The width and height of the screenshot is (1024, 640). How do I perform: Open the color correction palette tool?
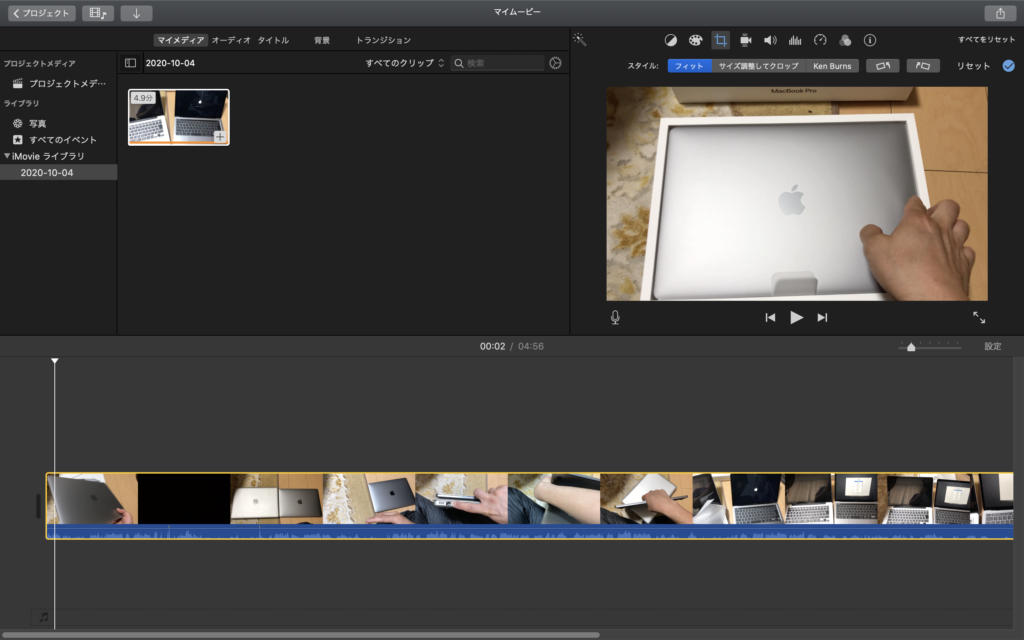tap(695, 40)
